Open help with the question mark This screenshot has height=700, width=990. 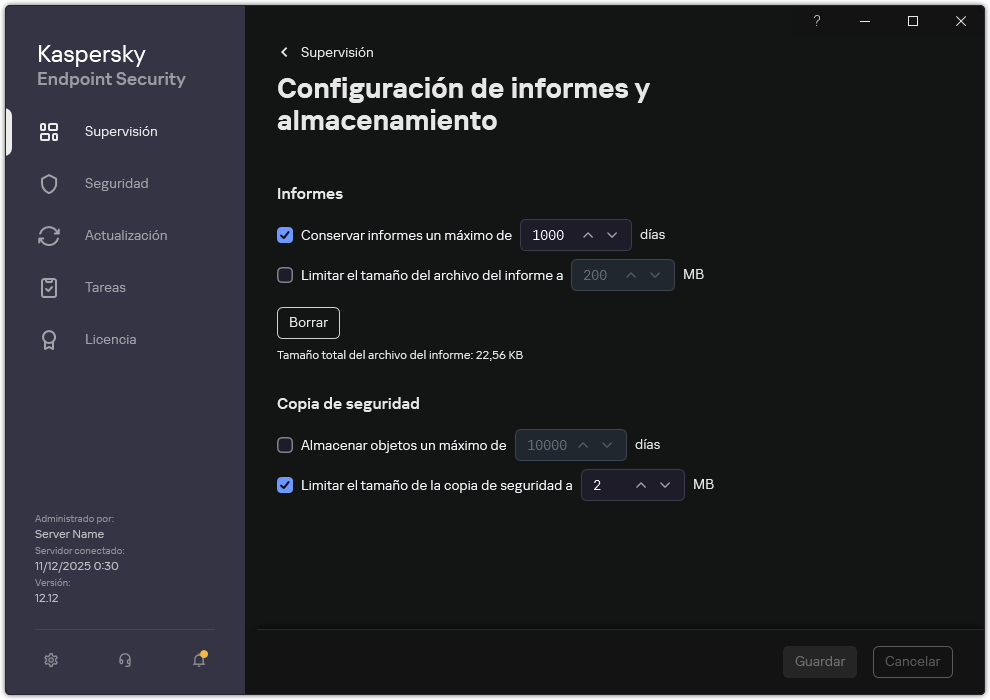(816, 21)
